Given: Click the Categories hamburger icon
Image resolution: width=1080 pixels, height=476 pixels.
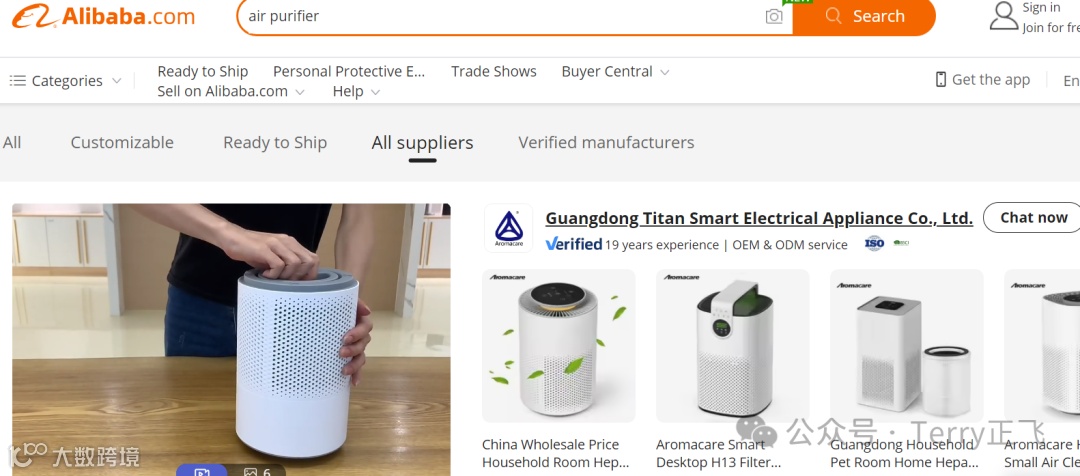Looking at the screenshot, I should [17, 81].
